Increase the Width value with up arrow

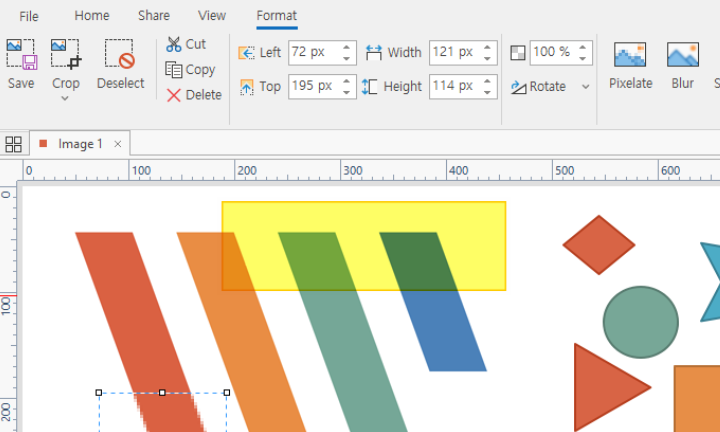click(488, 47)
